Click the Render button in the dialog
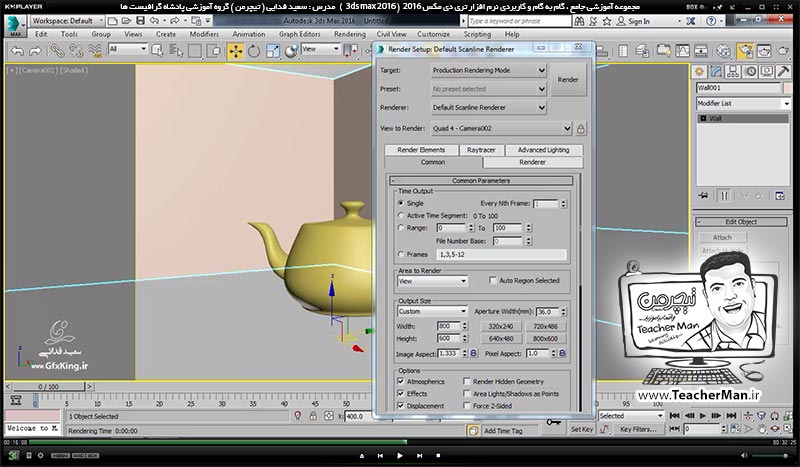The height and width of the screenshot is (467, 800). (568, 80)
